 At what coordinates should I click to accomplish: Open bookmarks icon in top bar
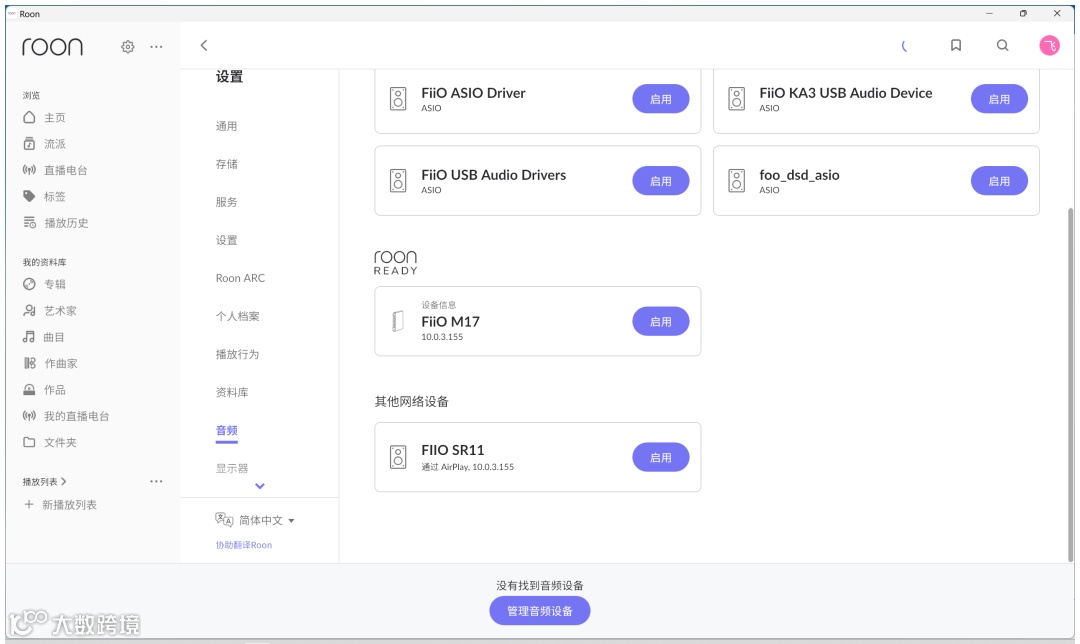click(x=956, y=45)
